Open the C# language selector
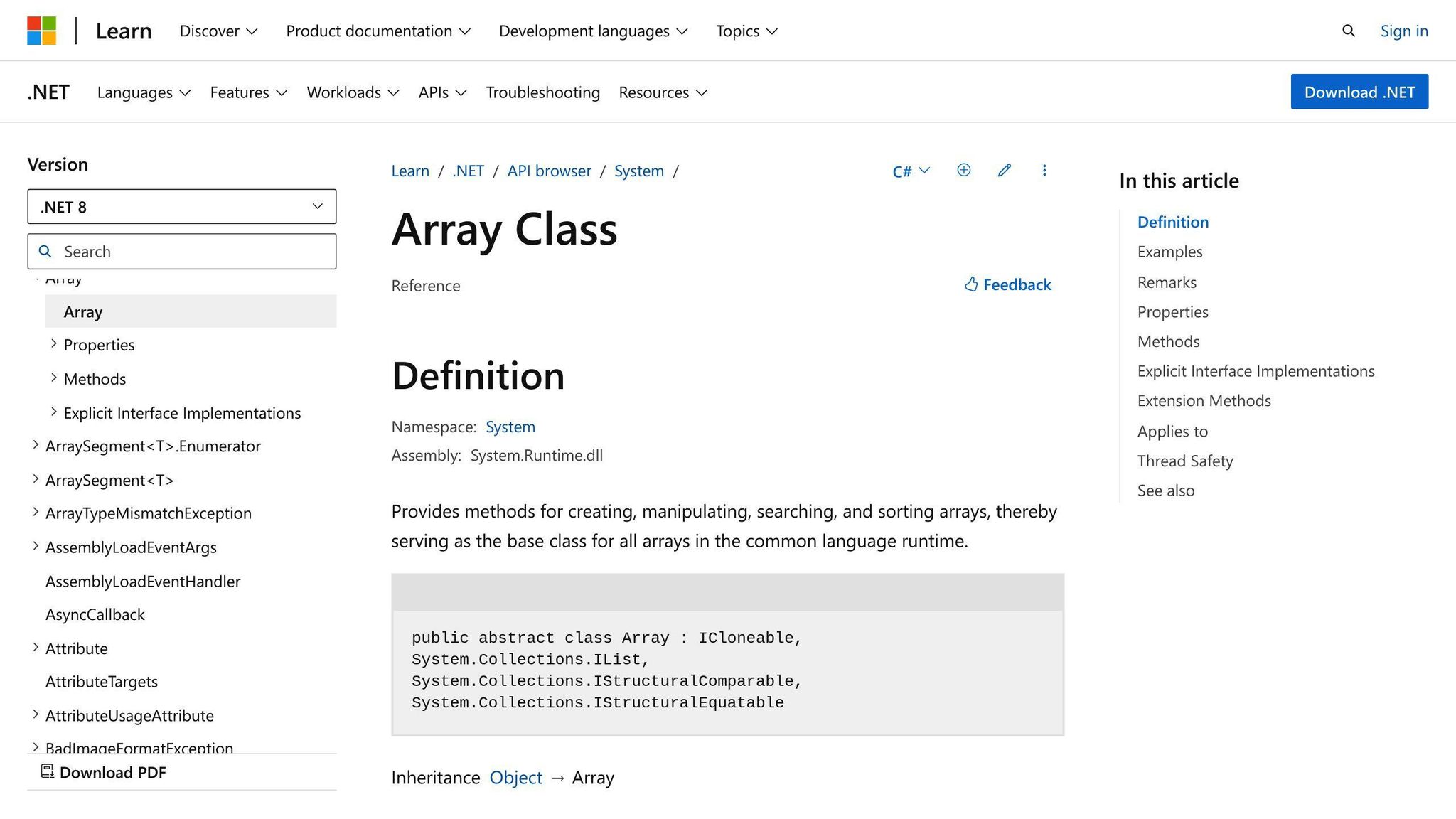The height and width of the screenshot is (819, 1456). click(910, 171)
